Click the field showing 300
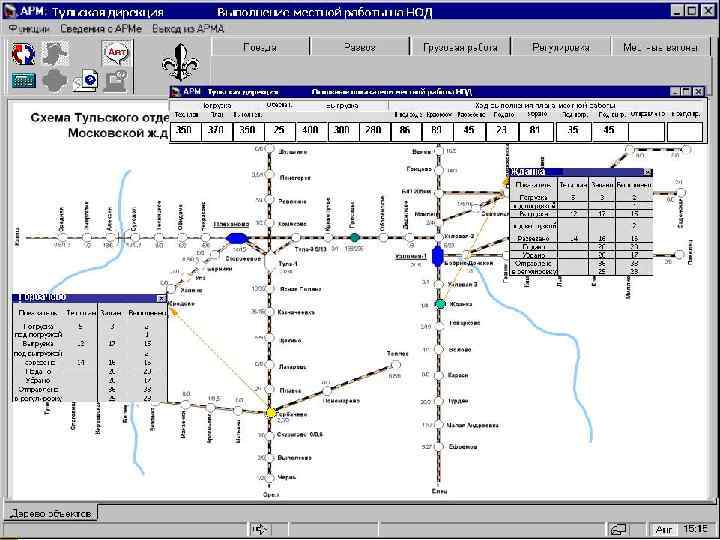 click(x=342, y=131)
